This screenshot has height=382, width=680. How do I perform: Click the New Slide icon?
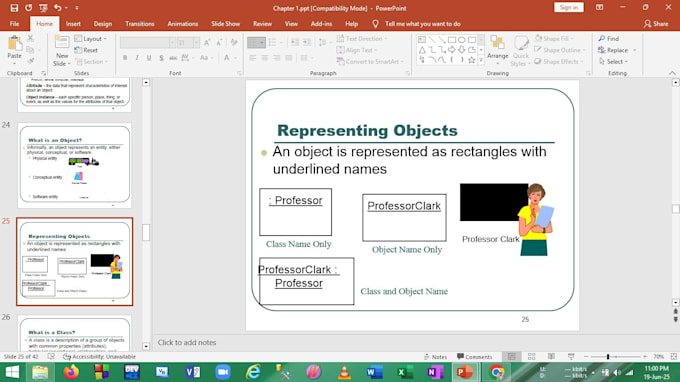point(62,42)
